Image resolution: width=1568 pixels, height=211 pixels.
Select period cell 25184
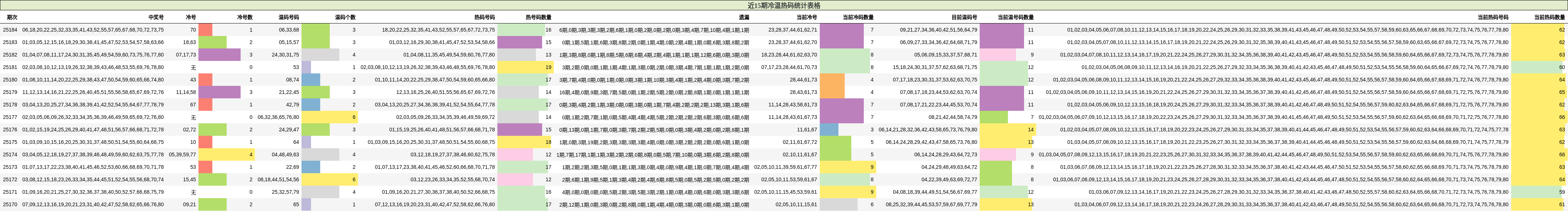[10, 30]
